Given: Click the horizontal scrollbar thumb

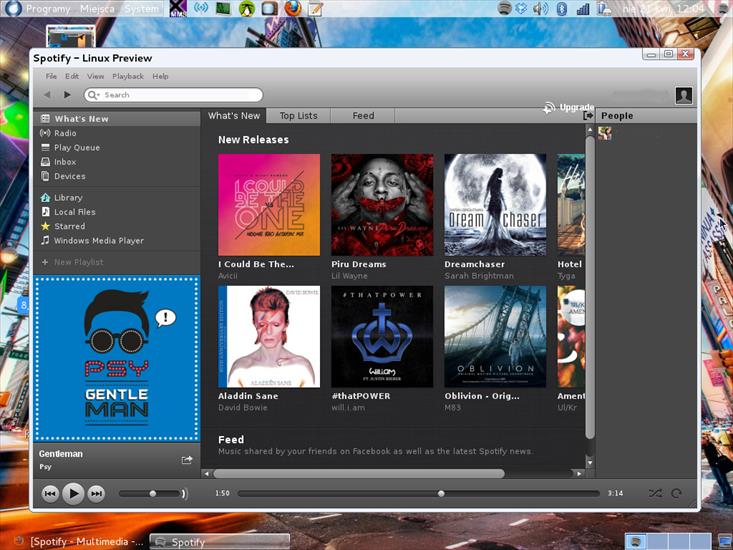Looking at the screenshot, I should tap(359, 473).
